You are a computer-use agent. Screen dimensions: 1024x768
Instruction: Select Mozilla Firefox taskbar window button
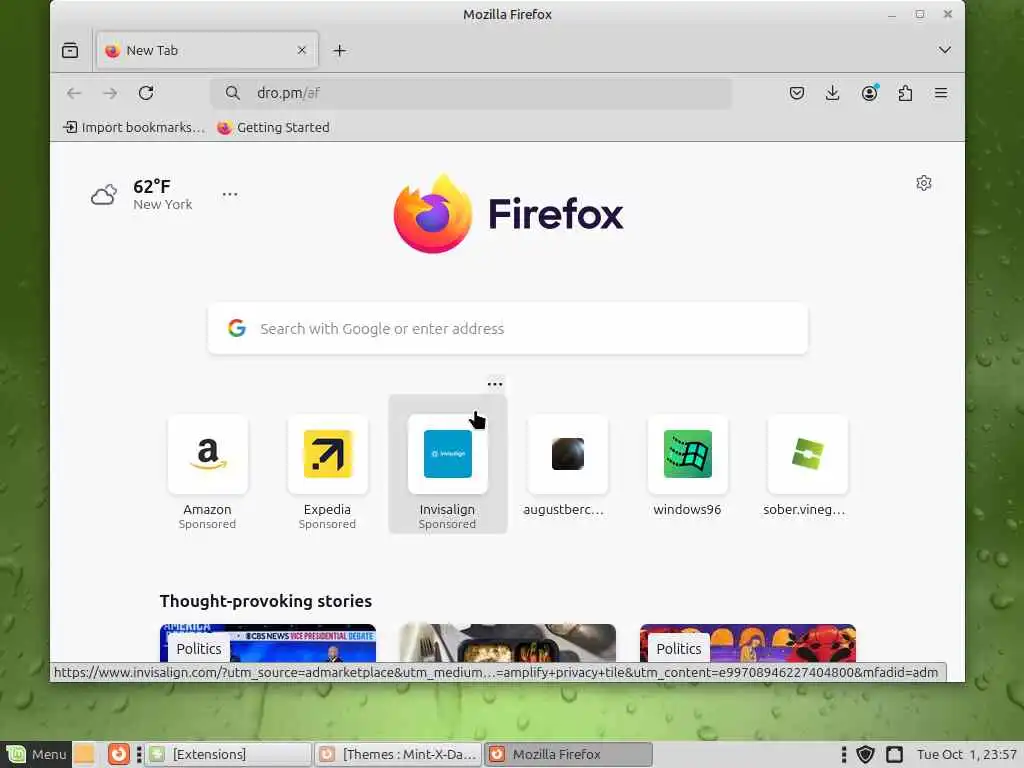pyautogui.click(x=568, y=754)
